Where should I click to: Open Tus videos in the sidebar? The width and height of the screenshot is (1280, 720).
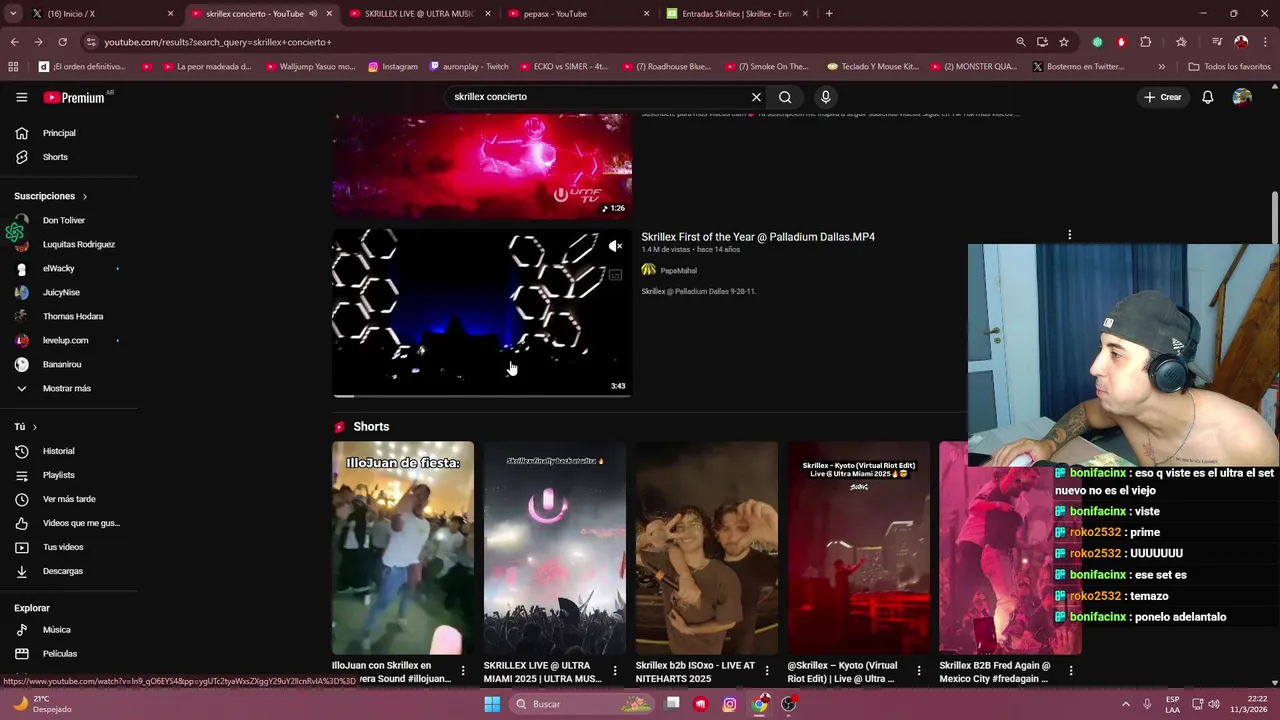coord(63,547)
